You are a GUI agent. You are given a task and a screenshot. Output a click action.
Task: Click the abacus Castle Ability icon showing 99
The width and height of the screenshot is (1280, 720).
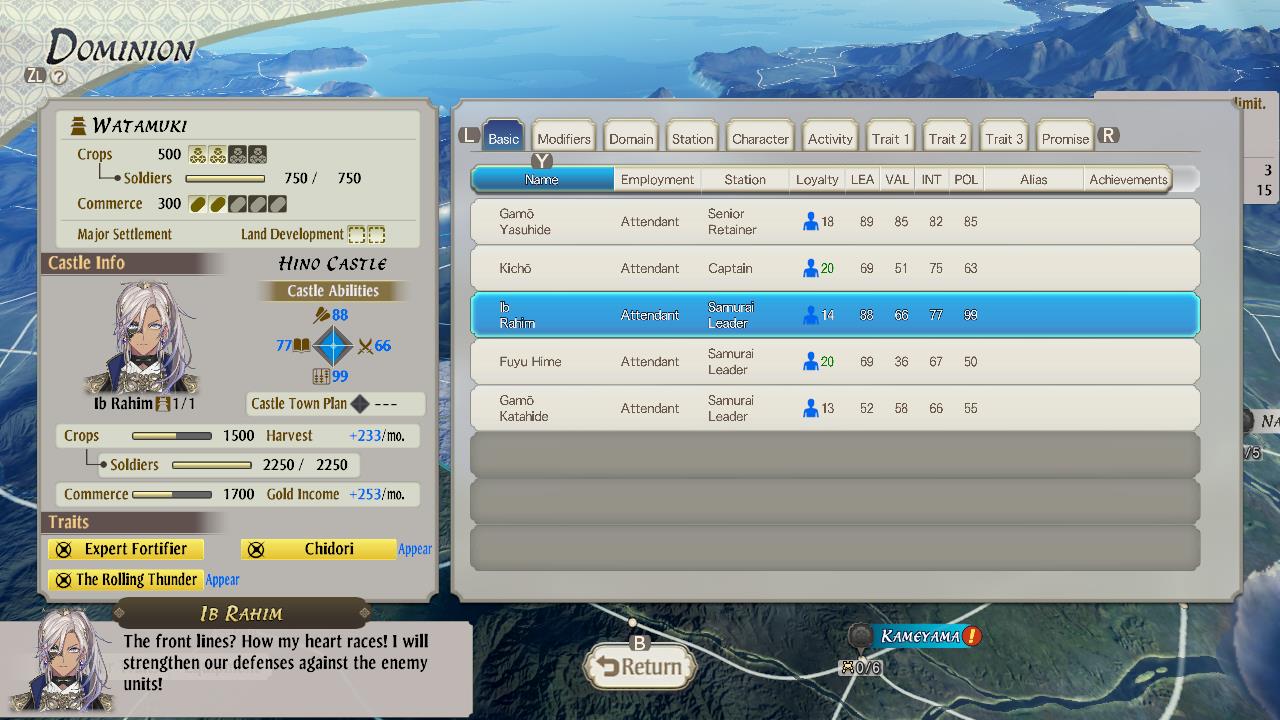click(x=323, y=378)
